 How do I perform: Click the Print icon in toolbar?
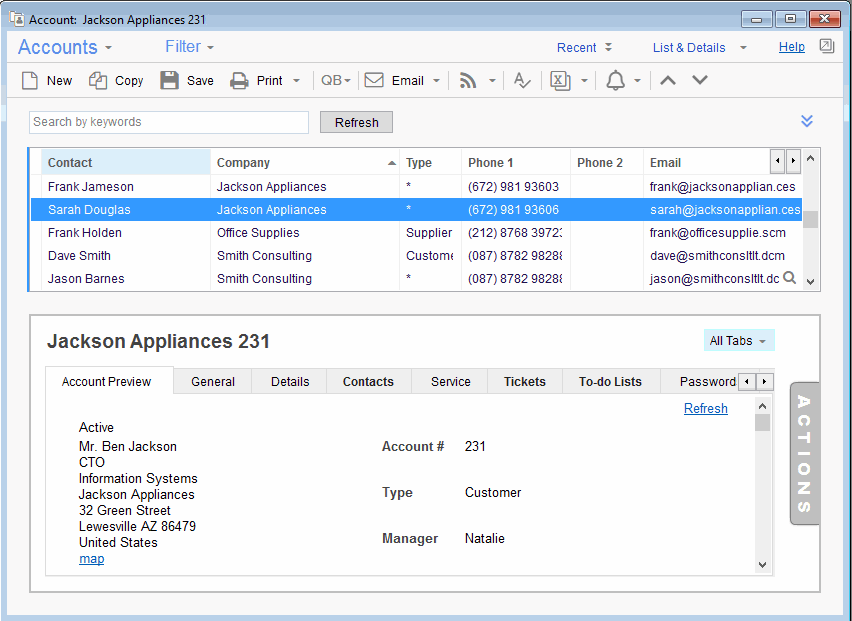(x=239, y=81)
